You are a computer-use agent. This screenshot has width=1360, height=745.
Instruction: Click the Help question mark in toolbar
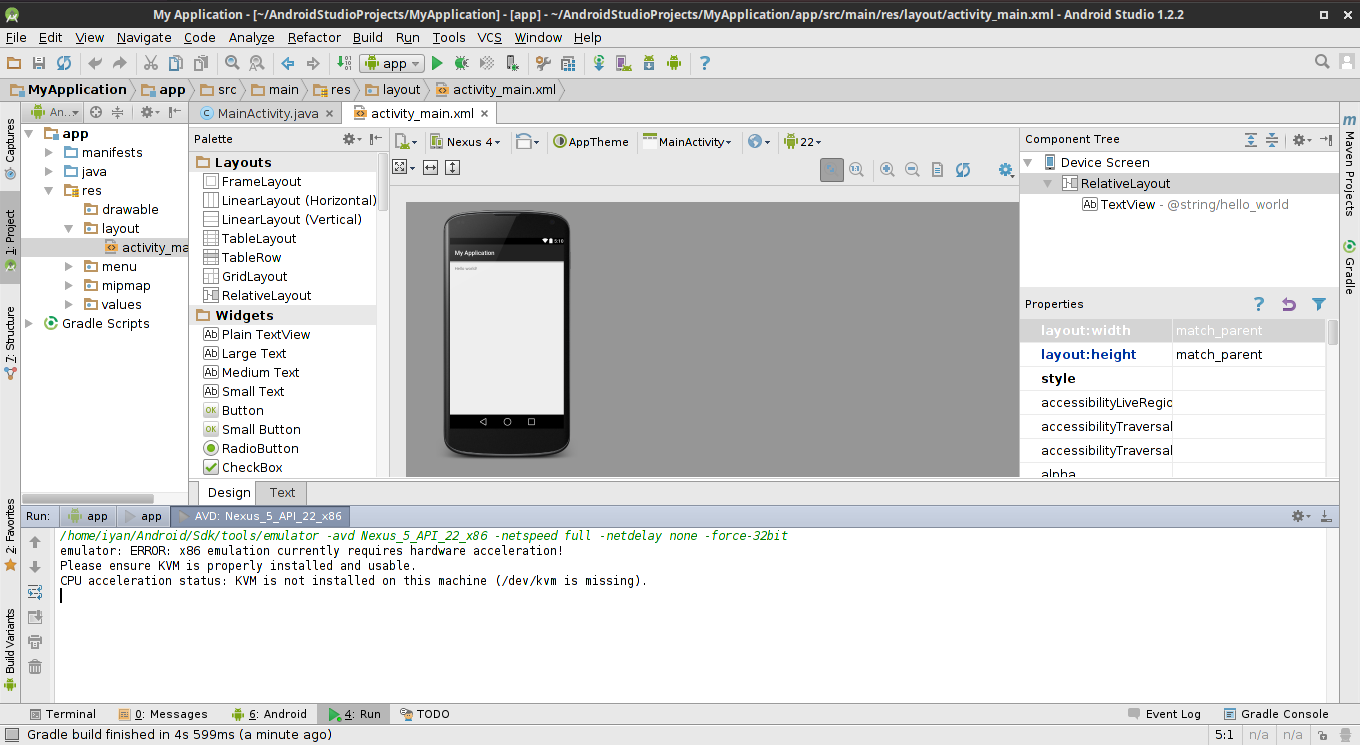(705, 63)
